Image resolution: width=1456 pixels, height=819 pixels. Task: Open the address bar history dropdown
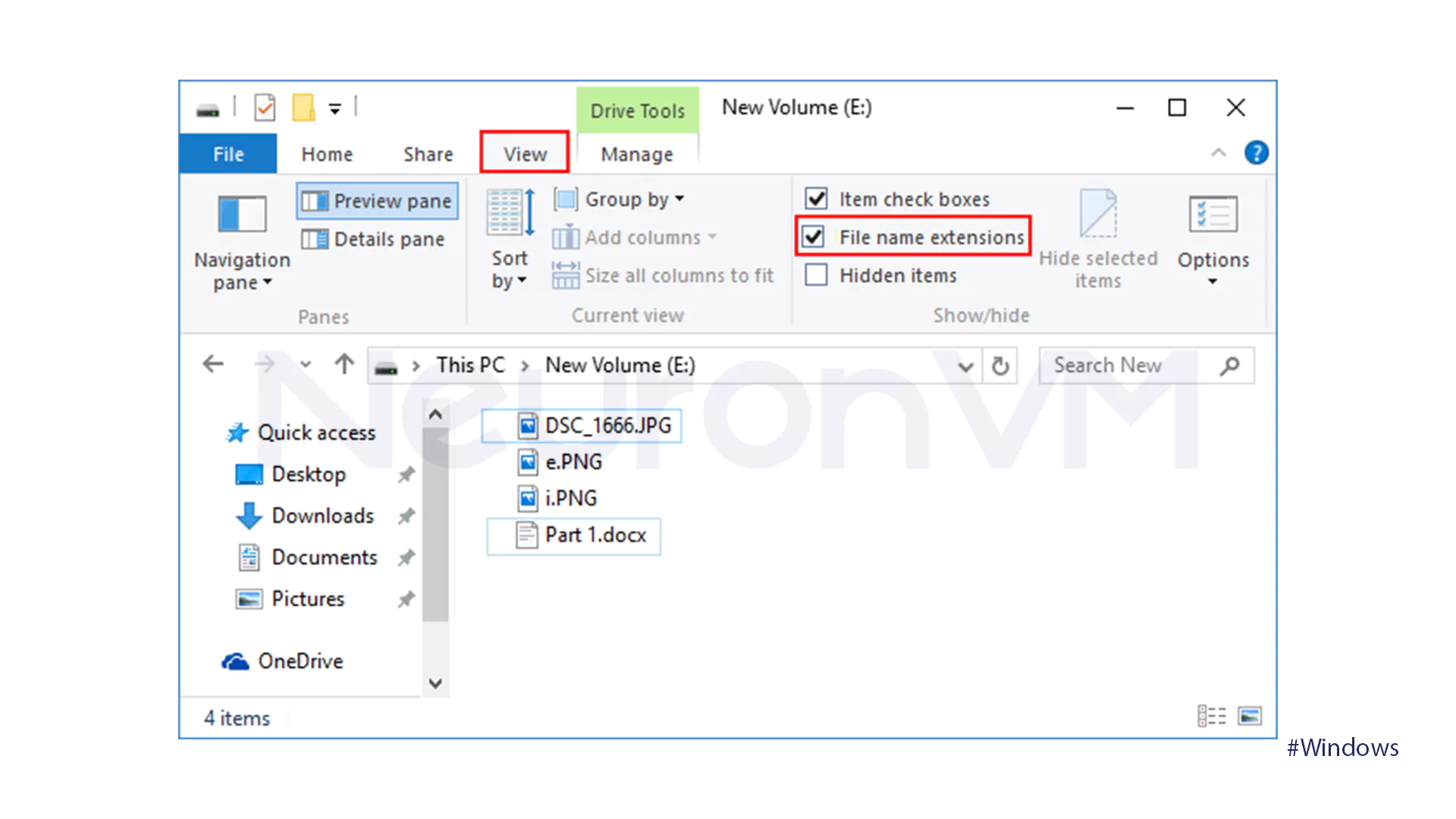click(x=965, y=366)
